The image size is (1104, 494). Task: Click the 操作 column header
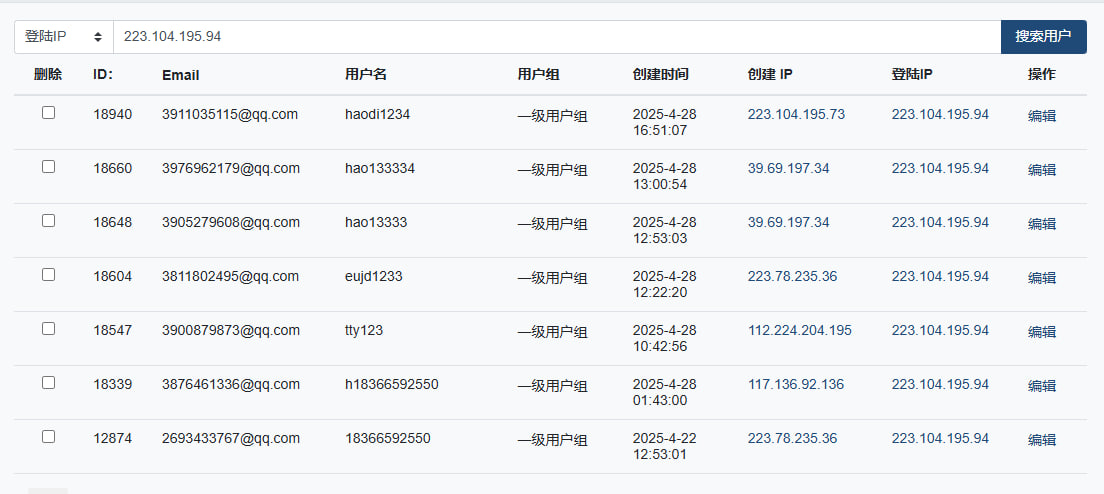(x=1041, y=75)
